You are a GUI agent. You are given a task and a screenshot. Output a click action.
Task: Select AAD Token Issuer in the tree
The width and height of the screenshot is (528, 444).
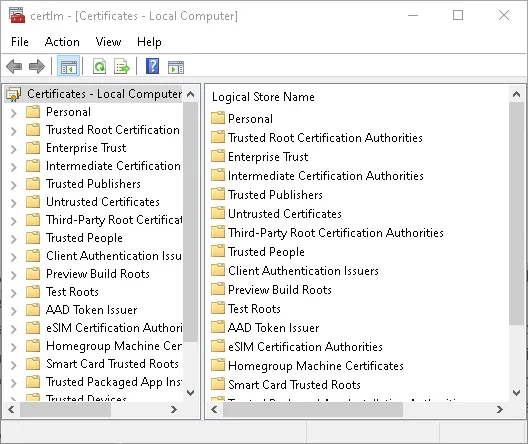tap(92, 310)
